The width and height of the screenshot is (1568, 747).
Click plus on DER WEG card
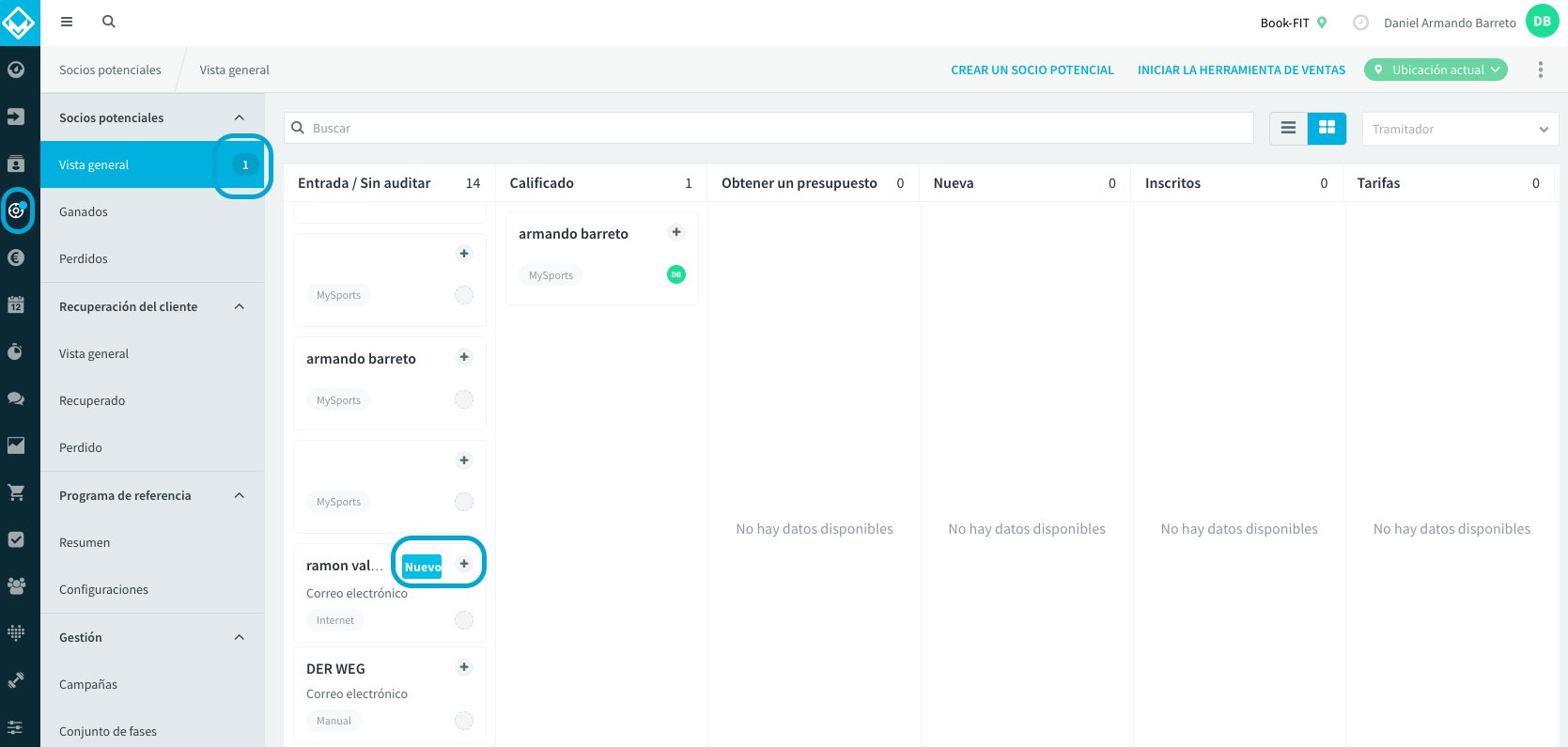[464, 667]
